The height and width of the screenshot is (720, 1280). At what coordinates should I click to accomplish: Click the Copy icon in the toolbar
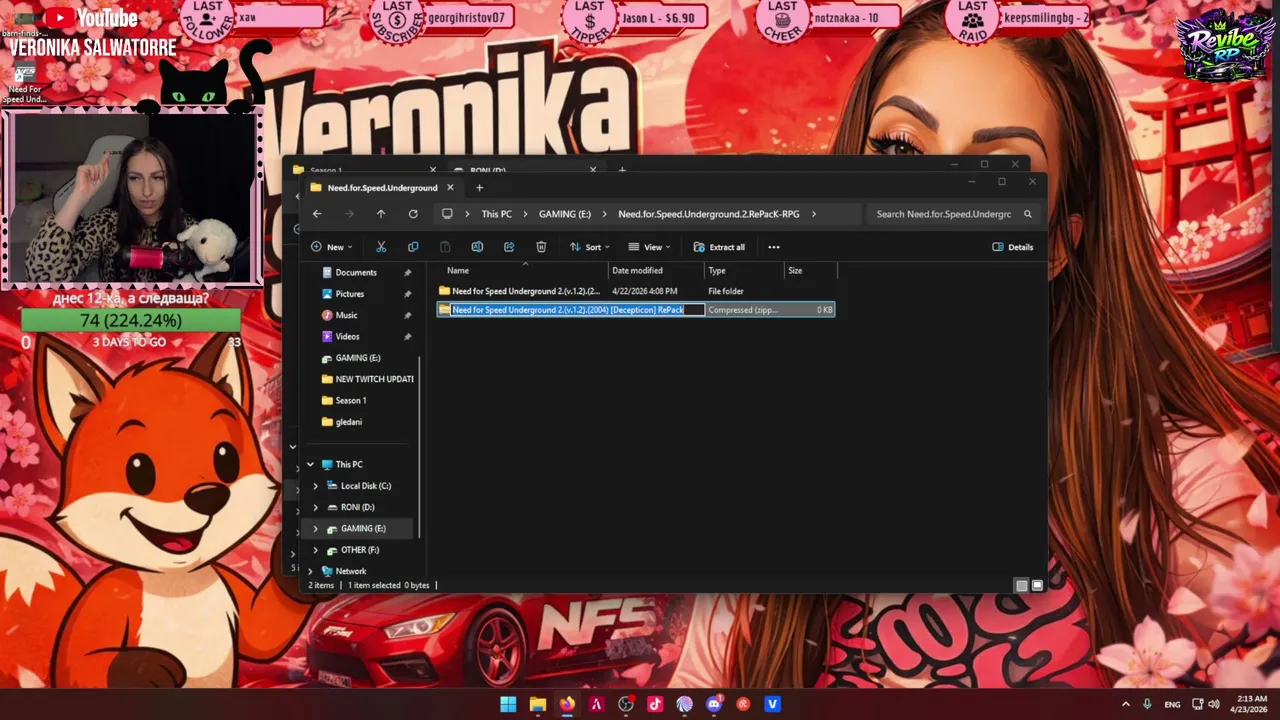click(x=413, y=247)
